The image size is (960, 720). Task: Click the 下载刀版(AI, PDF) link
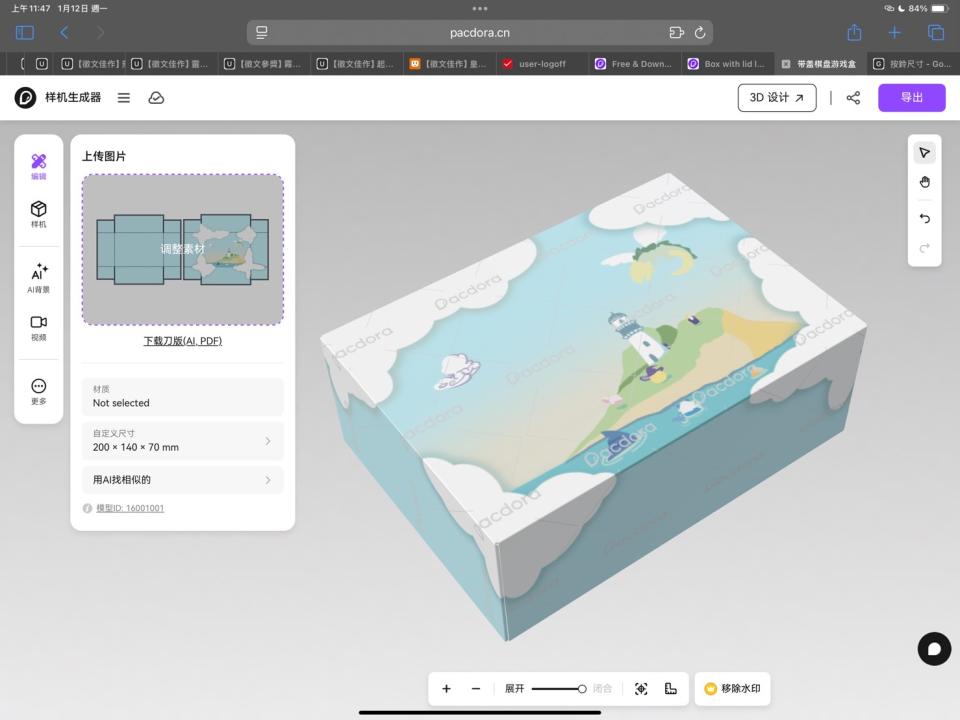pyautogui.click(x=182, y=341)
